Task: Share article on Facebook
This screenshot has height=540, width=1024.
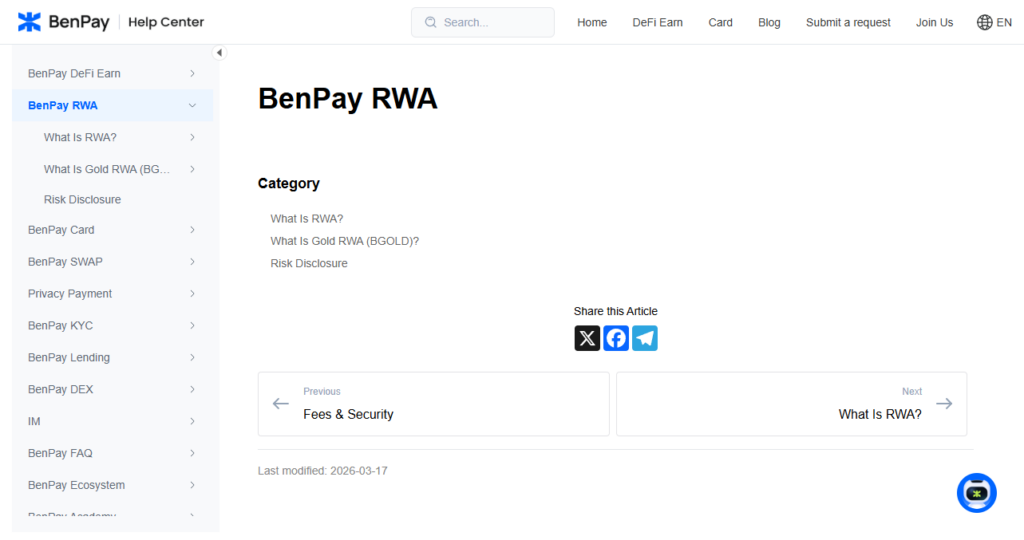Action: [616, 338]
